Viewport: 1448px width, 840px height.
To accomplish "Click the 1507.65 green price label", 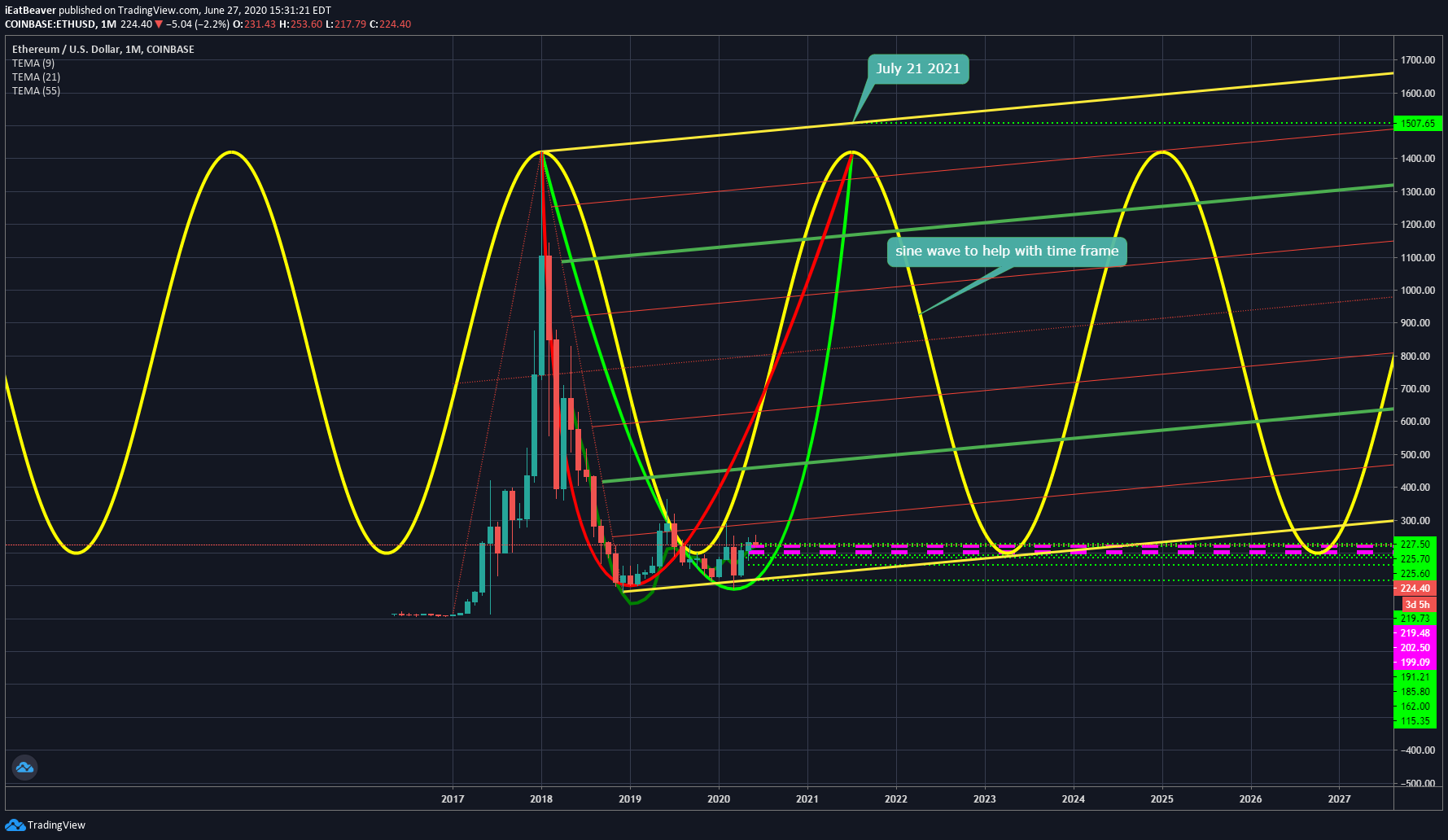I will point(1418,123).
